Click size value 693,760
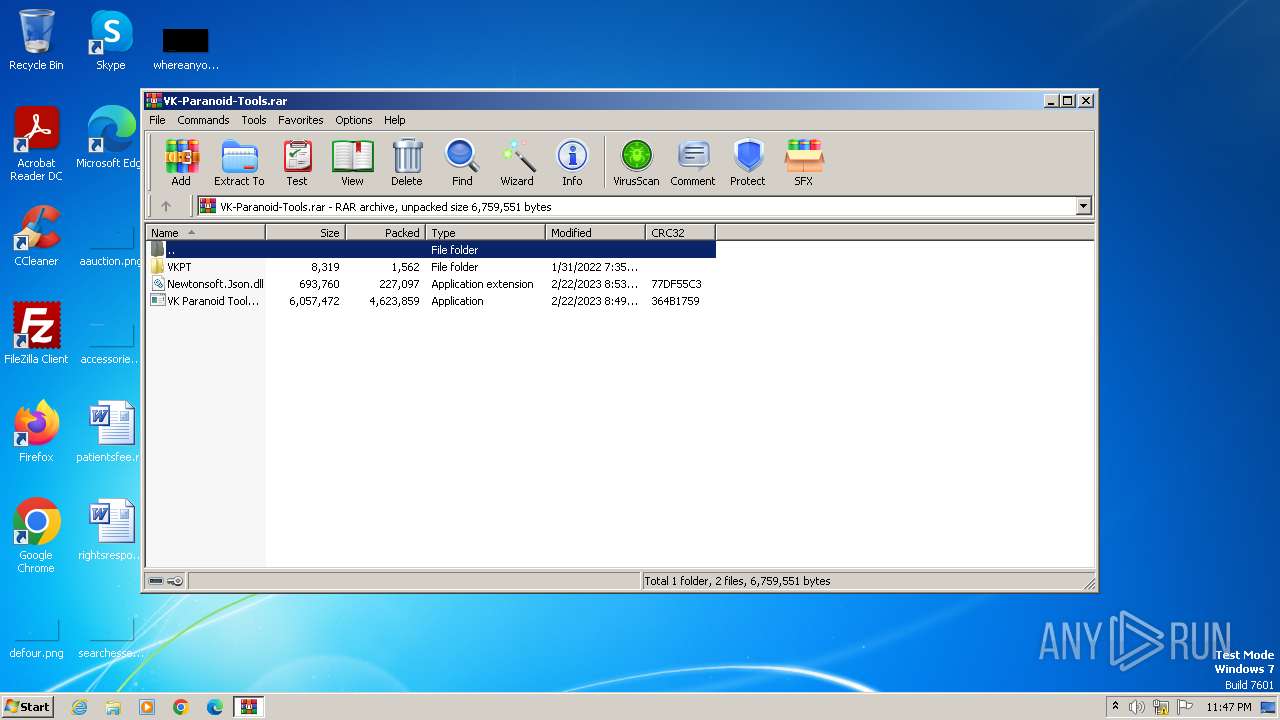The image size is (1280, 720). [319, 284]
